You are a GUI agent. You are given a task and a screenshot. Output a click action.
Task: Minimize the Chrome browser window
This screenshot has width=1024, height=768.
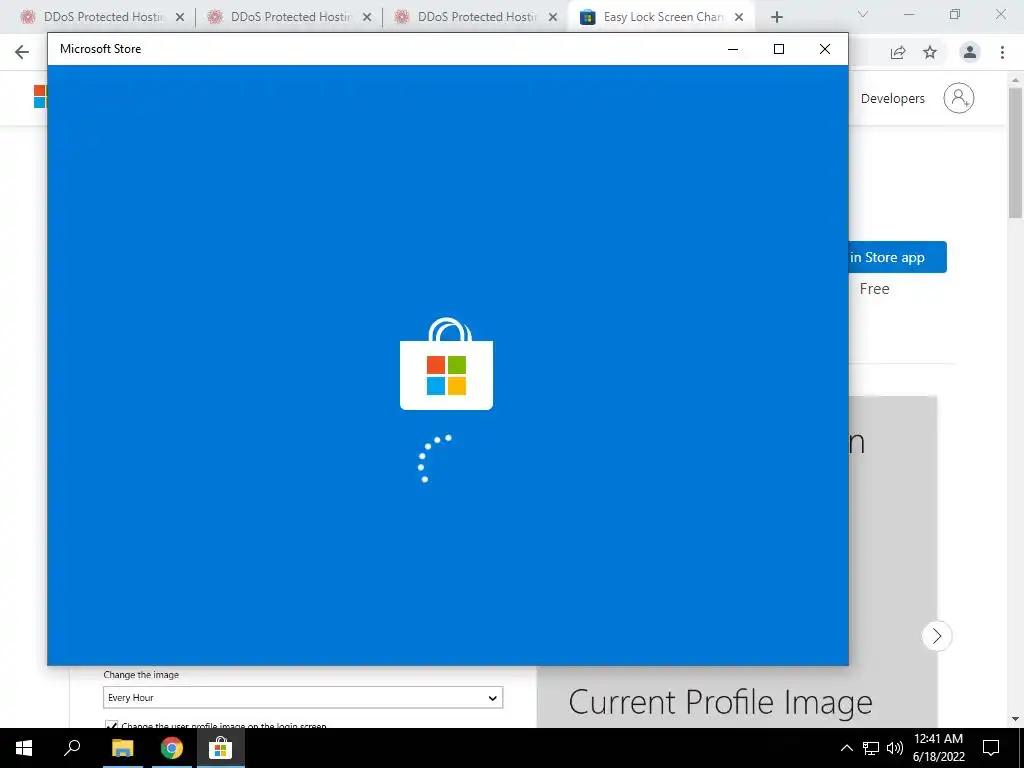pos(908,14)
